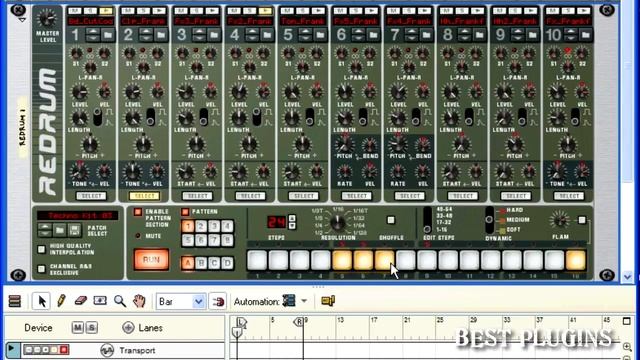Toggle step 1 button in sequencer
Viewport: 640px width, 360px height.
[257, 260]
